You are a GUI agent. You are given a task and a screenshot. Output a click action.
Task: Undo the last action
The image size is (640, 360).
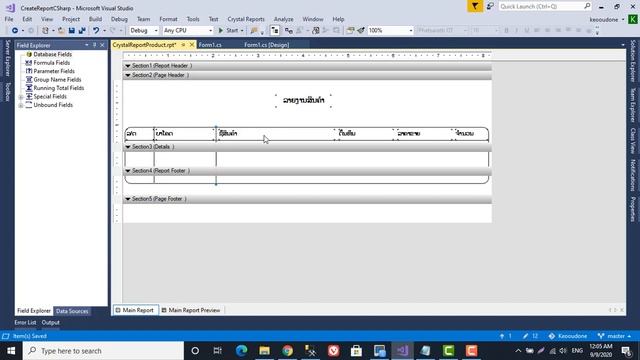[96, 31]
